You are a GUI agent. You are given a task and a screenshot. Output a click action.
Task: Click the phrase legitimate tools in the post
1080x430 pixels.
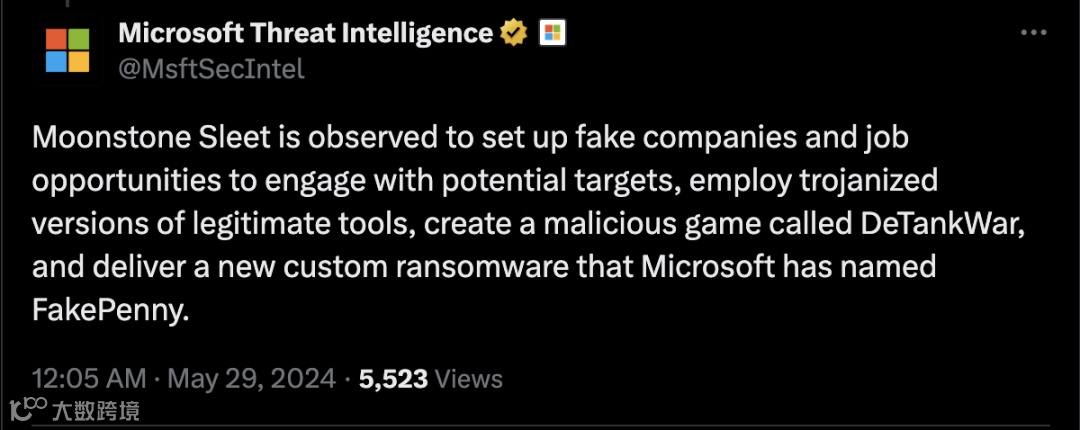click(x=311, y=225)
